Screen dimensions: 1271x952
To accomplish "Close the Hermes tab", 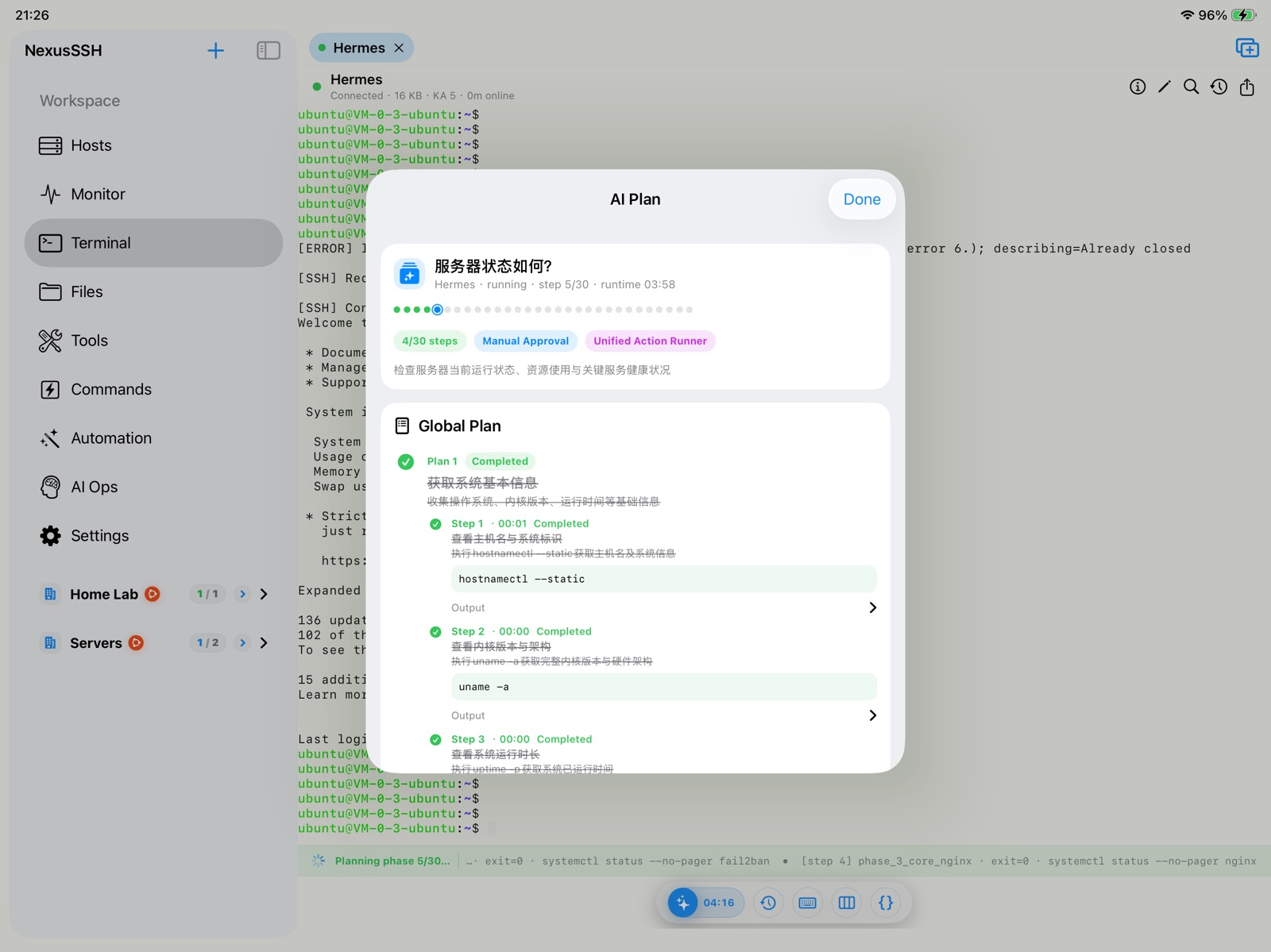I will [399, 48].
